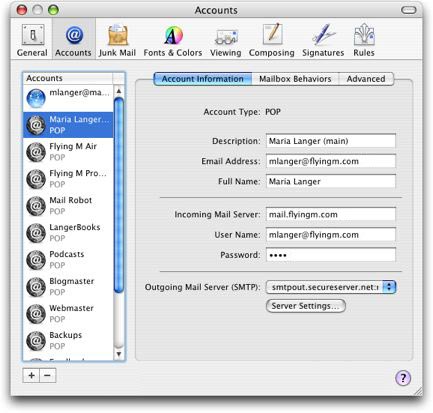The width and height of the screenshot is (433, 413).
Task: Select the 'Blogmaster' account name
Action: [72, 281]
